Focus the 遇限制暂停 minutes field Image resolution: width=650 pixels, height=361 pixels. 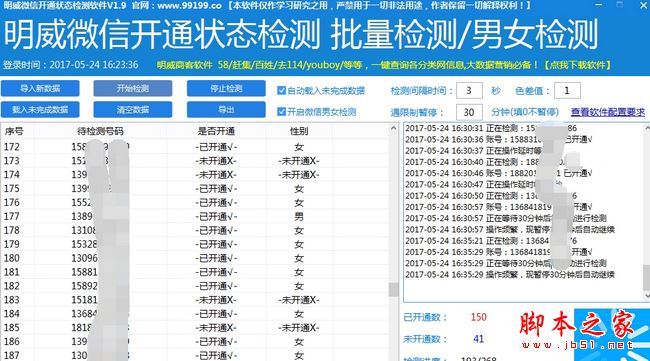click(x=469, y=112)
